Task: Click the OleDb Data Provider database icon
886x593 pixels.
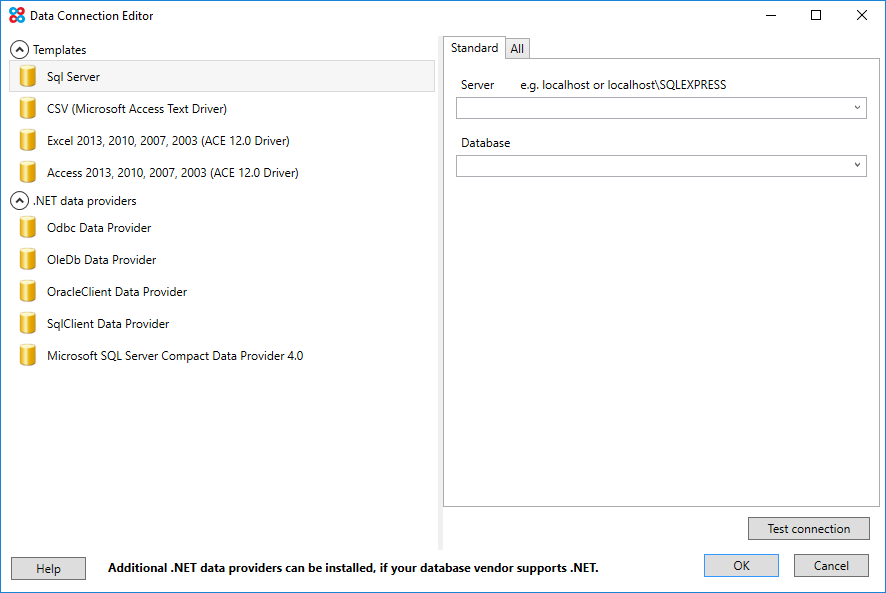Action: coord(27,259)
